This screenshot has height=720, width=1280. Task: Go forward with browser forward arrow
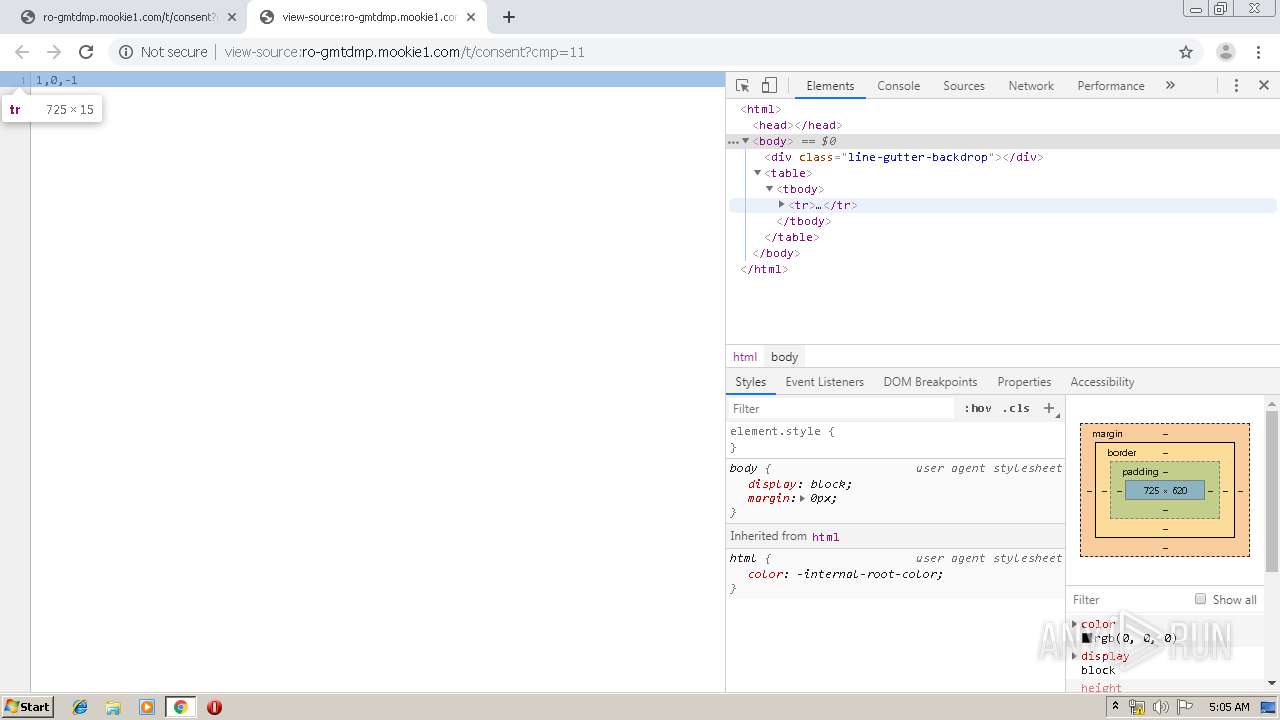(x=54, y=52)
